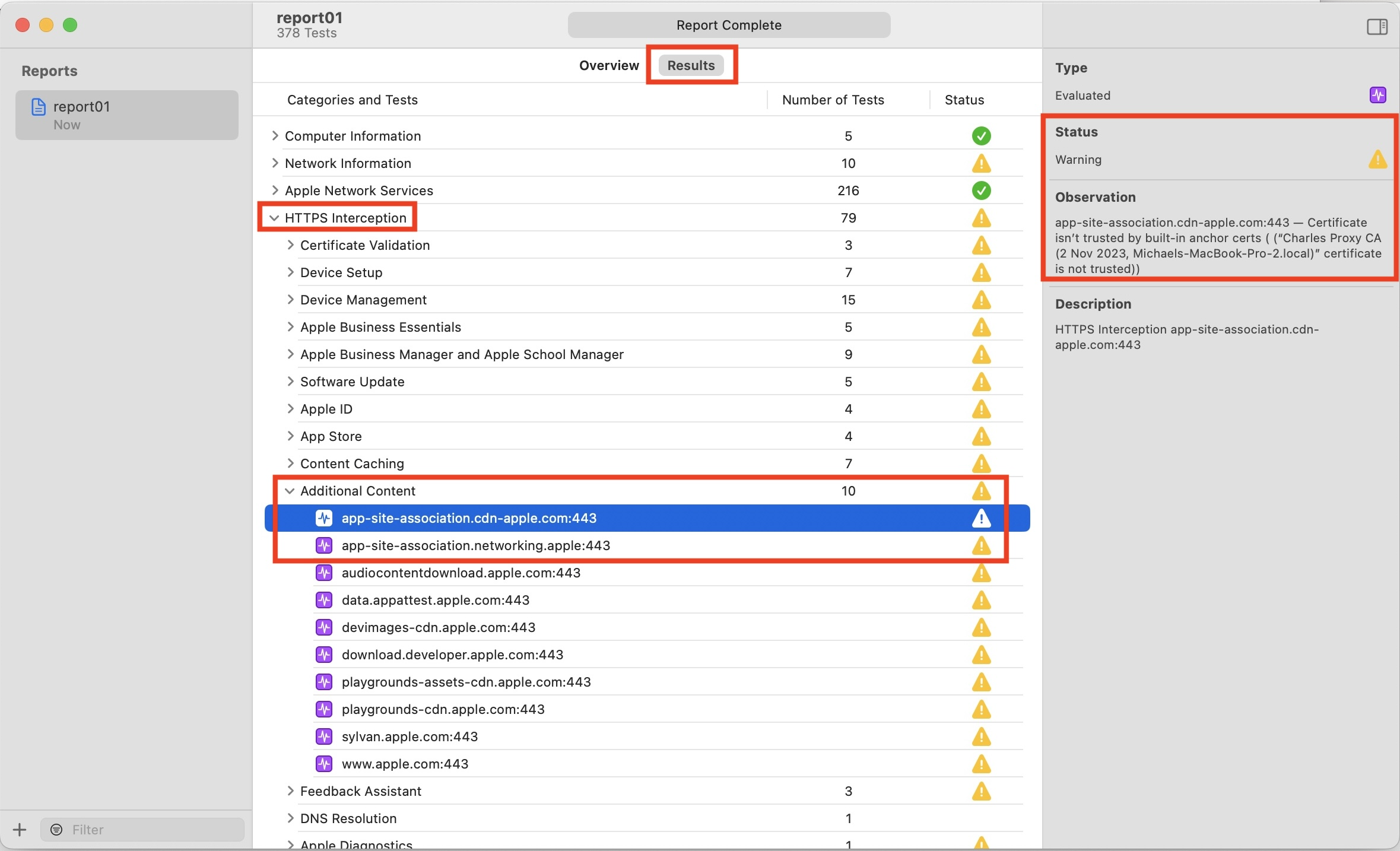Toggle the inspector sidebar panel icon
The height and width of the screenshot is (851, 1400).
[x=1376, y=27]
